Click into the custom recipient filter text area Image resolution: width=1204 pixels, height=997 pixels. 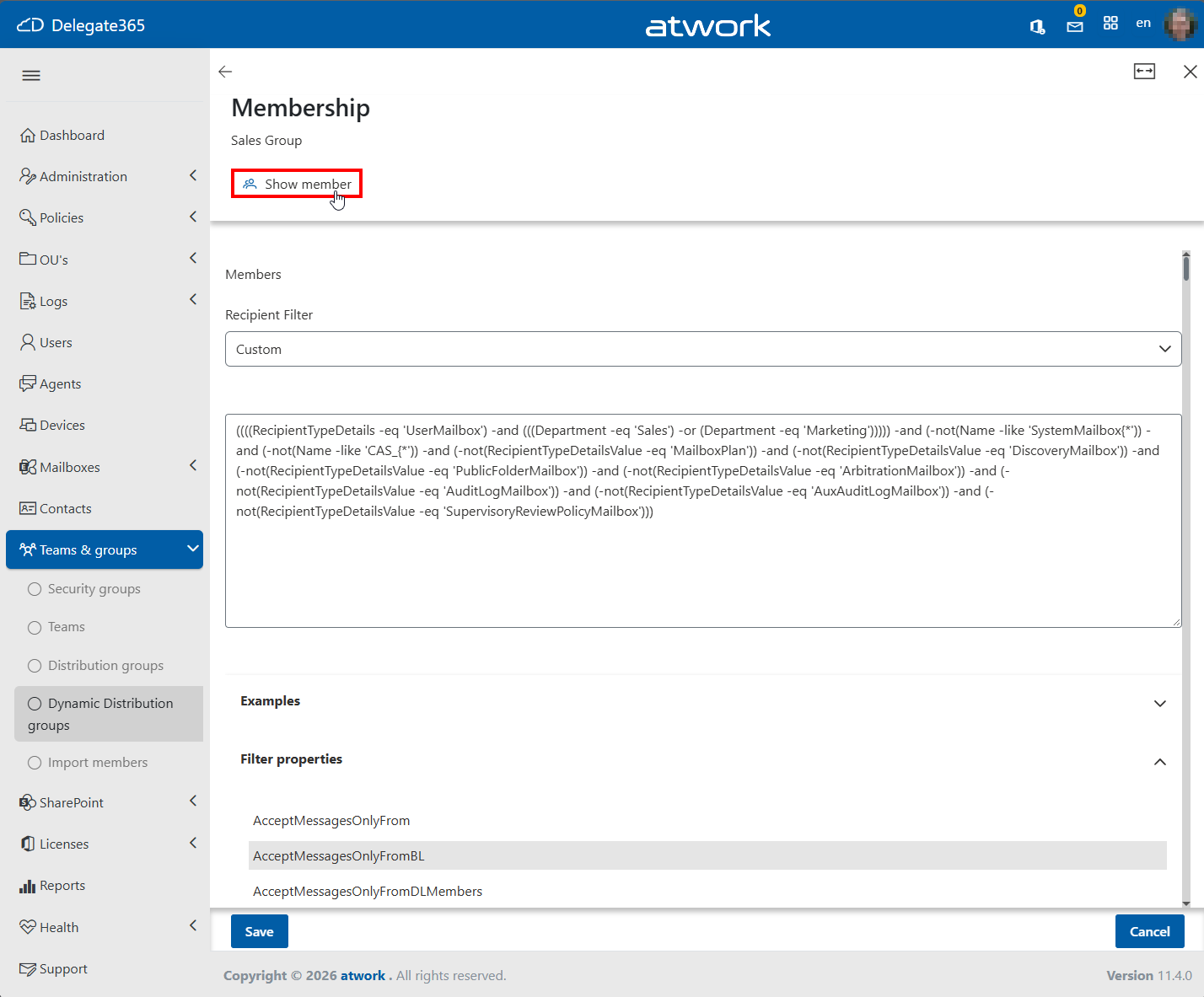(703, 521)
